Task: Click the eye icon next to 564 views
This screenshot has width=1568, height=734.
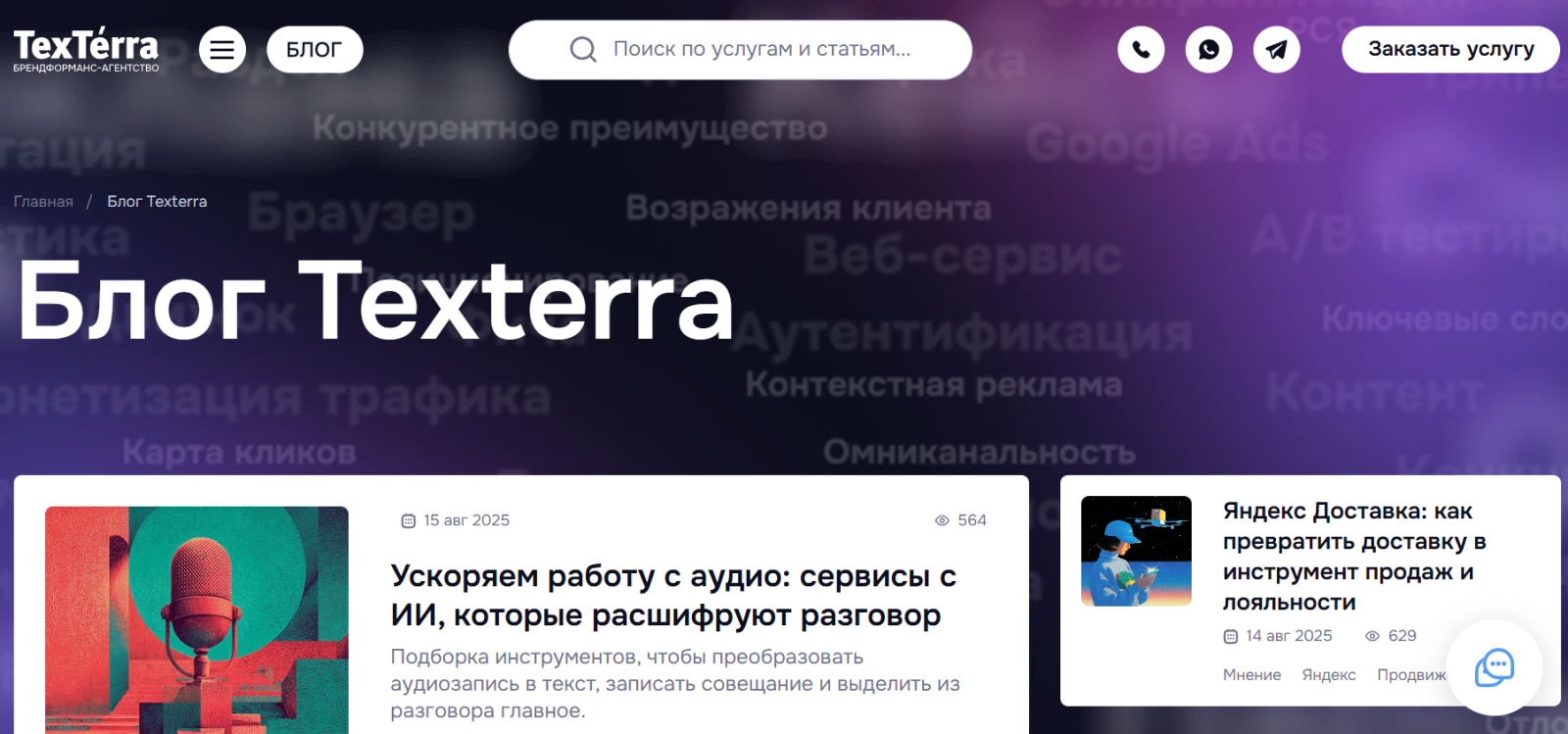Action: (x=942, y=520)
